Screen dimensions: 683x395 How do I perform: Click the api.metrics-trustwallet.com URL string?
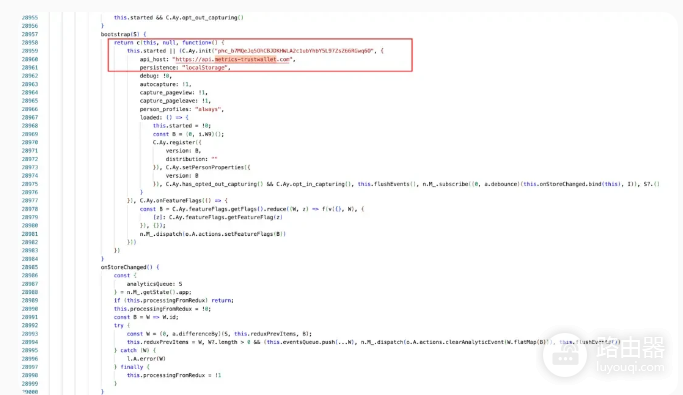click(x=233, y=59)
